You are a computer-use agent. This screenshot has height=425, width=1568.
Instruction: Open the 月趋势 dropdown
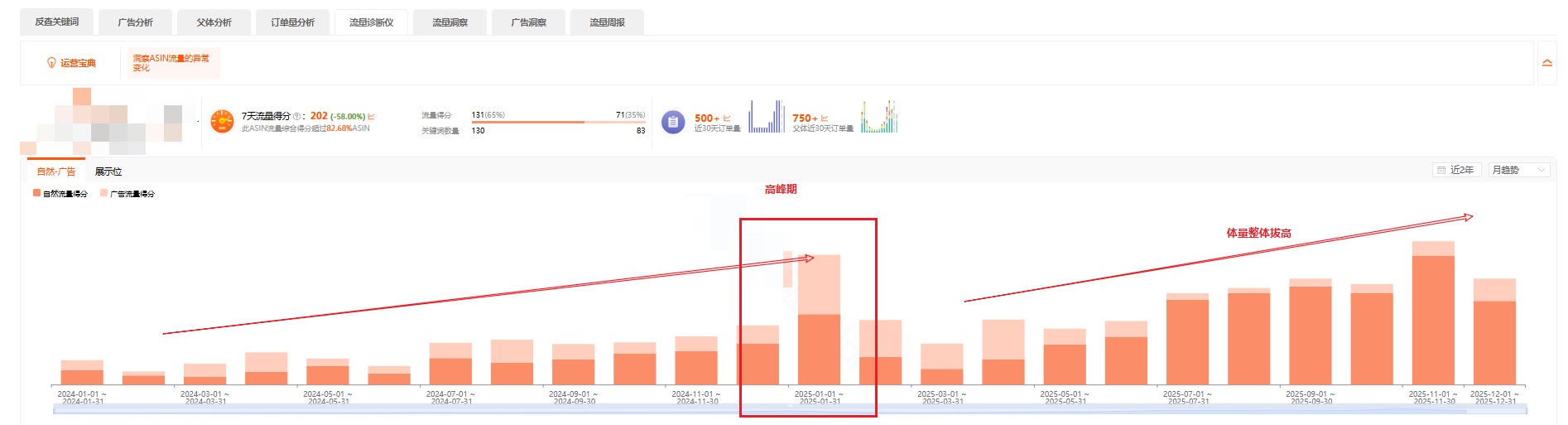[1518, 170]
